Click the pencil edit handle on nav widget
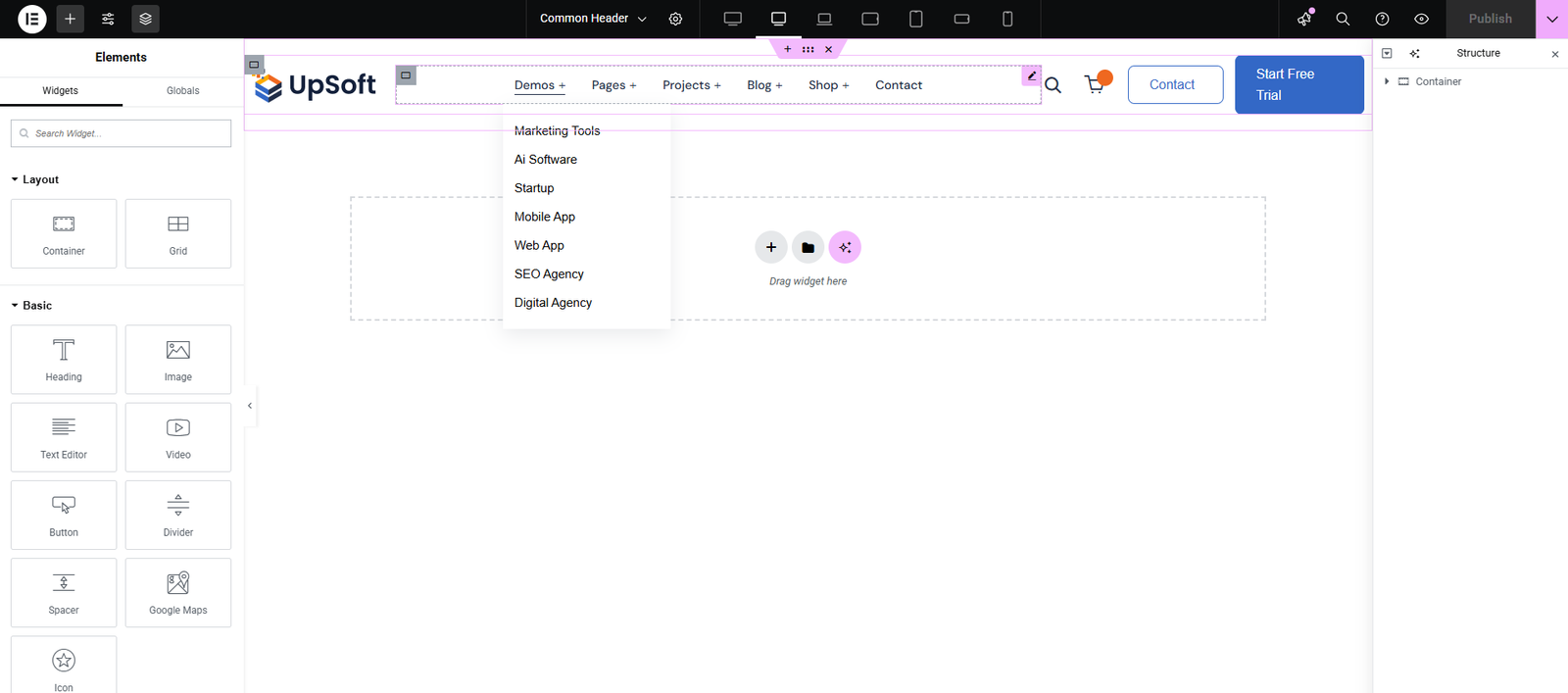The width and height of the screenshot is (1568, 693). (x=1031, y=75)
